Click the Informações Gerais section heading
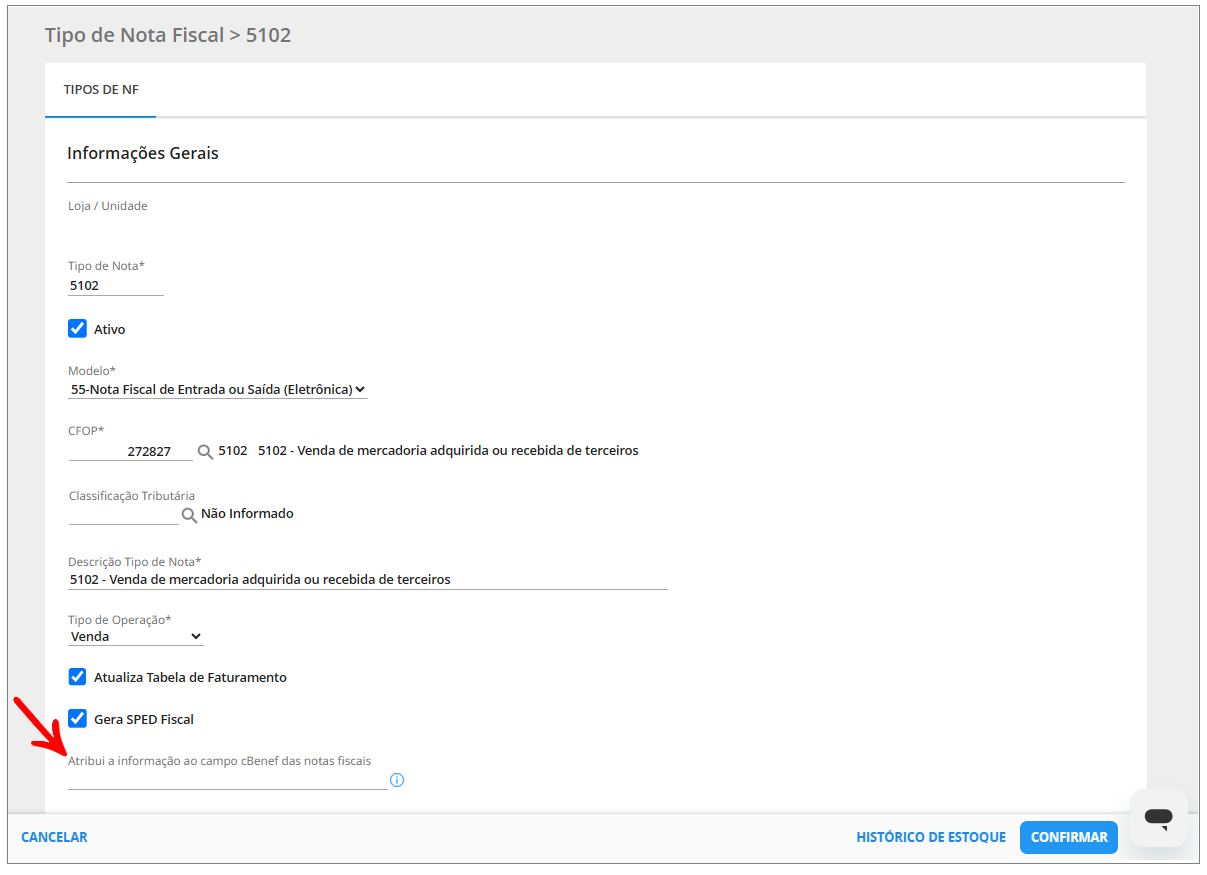This screenshot has width=1207, height=875. 143,153
